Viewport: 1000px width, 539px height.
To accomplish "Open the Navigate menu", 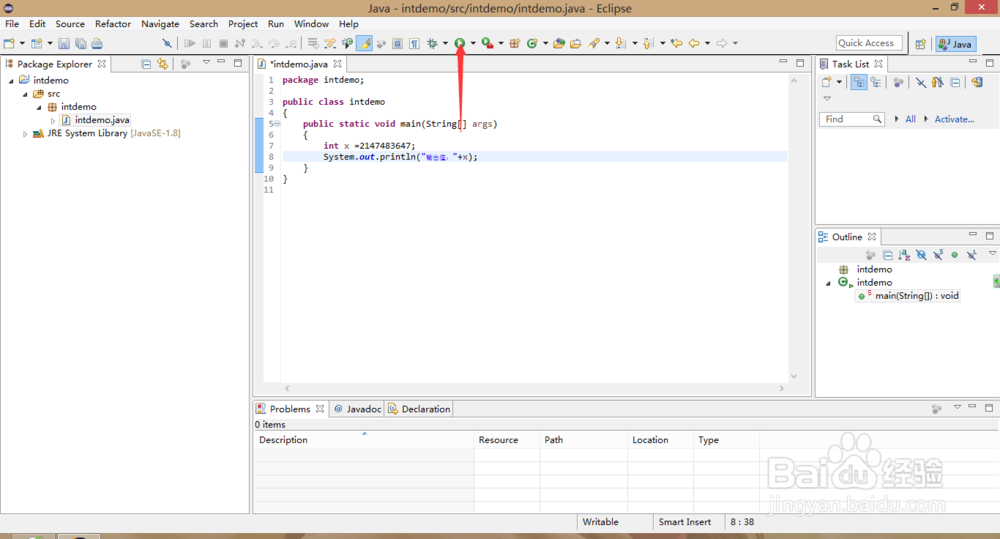I will (160, 24).
